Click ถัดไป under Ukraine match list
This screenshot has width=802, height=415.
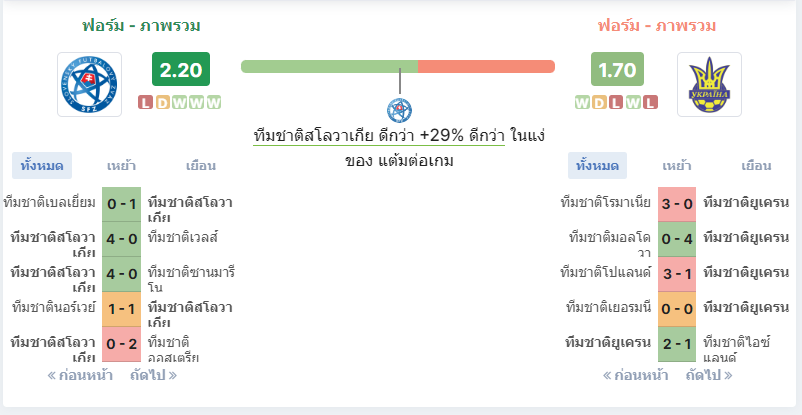pos(709,376)
